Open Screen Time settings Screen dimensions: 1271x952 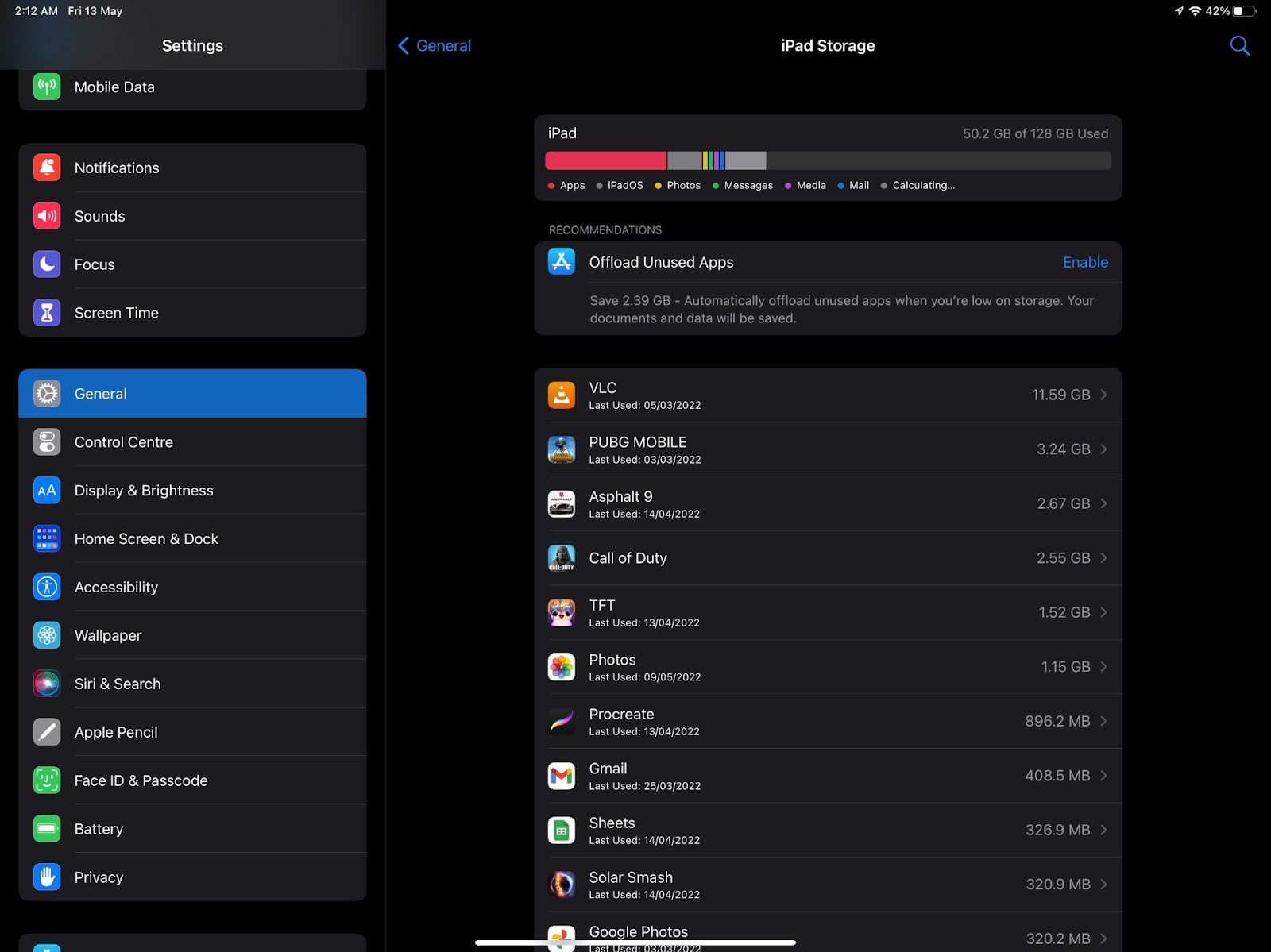192,313
